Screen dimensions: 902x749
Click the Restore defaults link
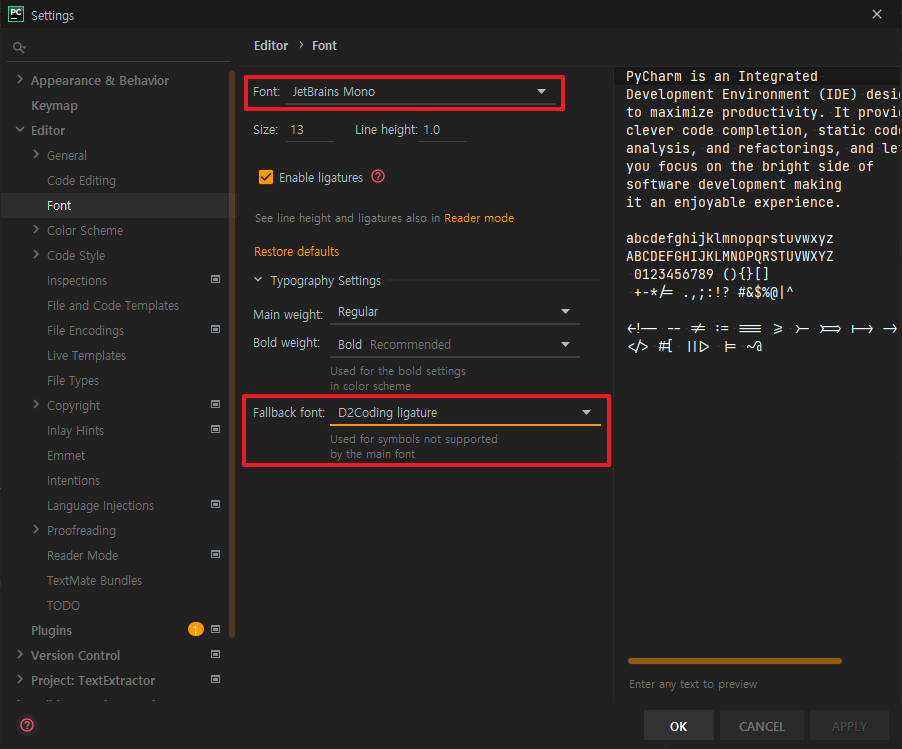coord(296,251)
